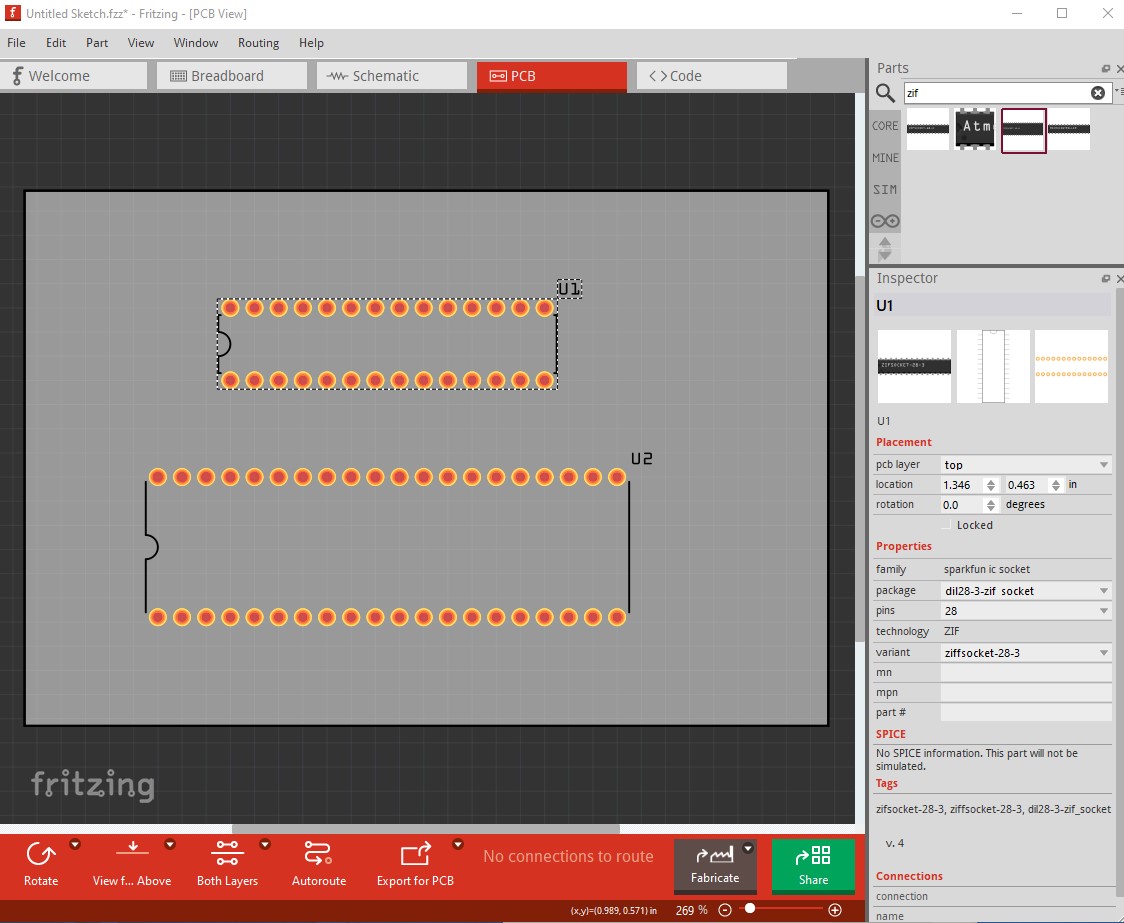
Task: Clear the parts search text
Action: (x=1098, y=92)
